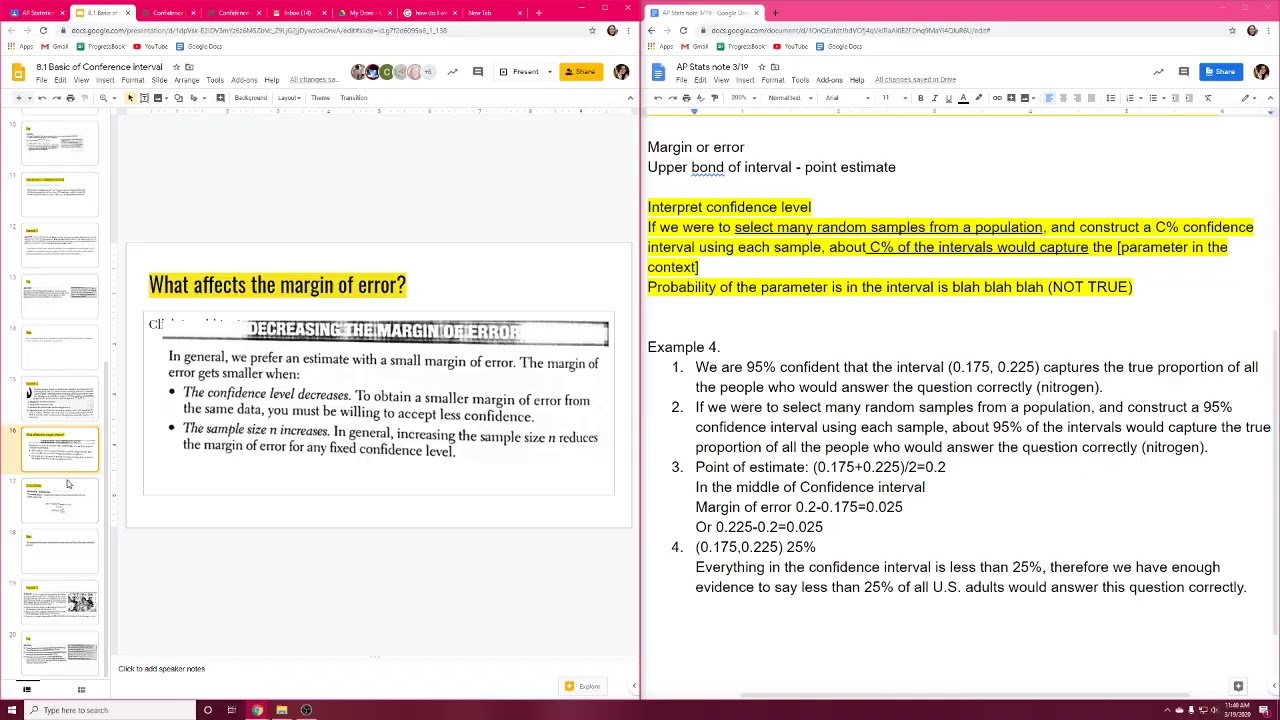
Task: Open the Format menu in Docs
Action: tap(773, 80)
